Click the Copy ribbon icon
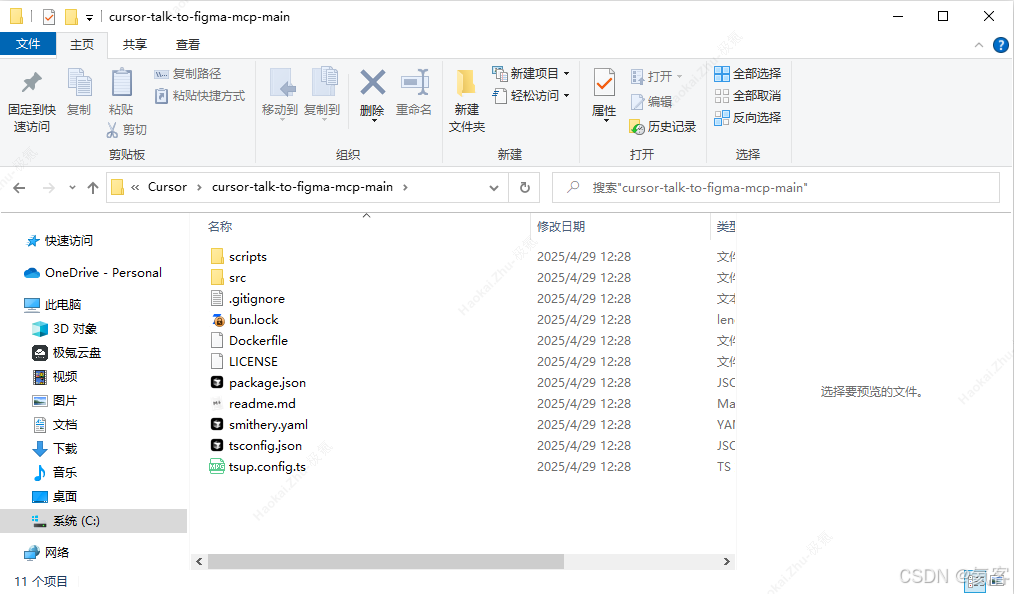 pos(80,83)
